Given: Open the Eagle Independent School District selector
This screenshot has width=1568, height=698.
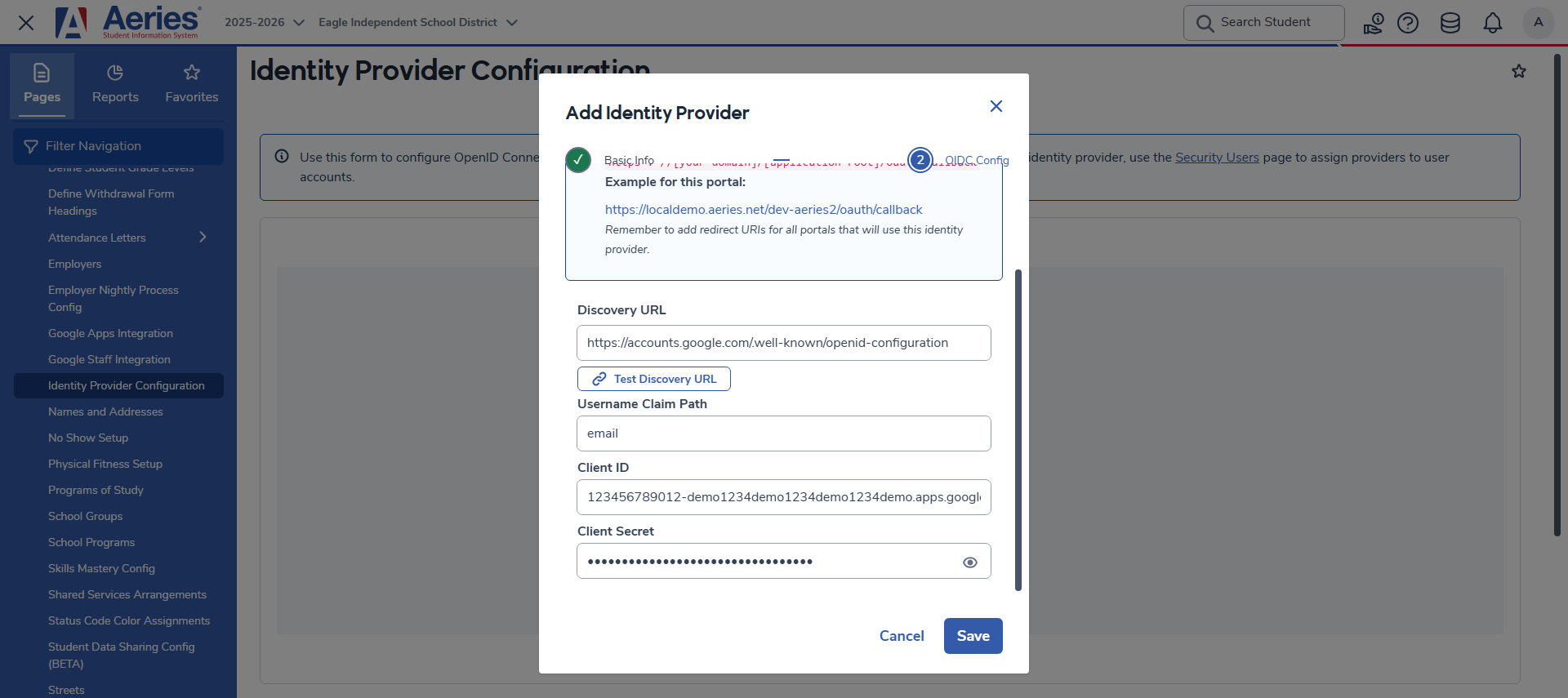Looking at the screenshot, I should (418, 22).
